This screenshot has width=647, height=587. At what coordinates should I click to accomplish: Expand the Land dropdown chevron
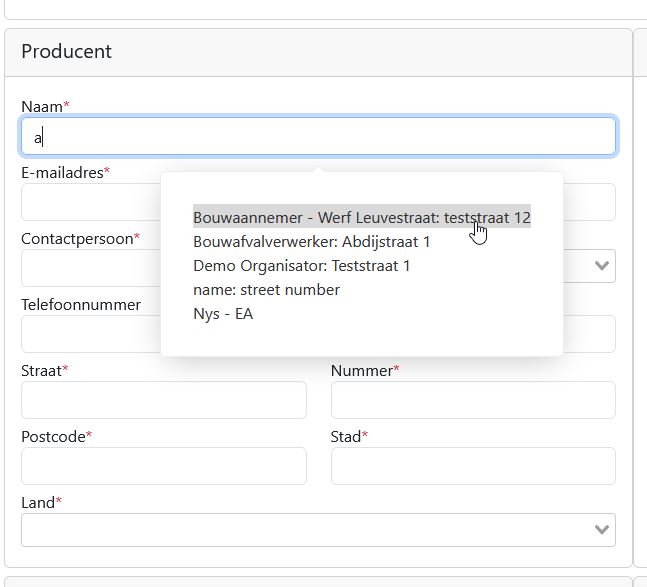[x=601, y=530]
